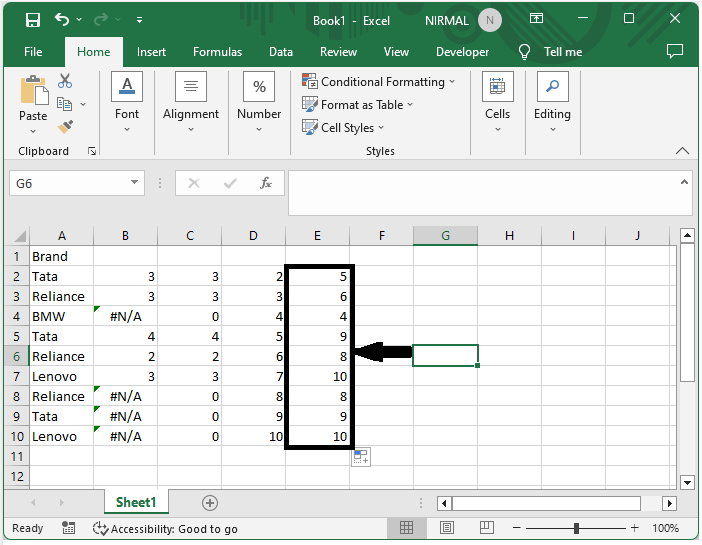Select the Sheet1 worksheet tab
702x545 pixels.
(x=136, y=503)
